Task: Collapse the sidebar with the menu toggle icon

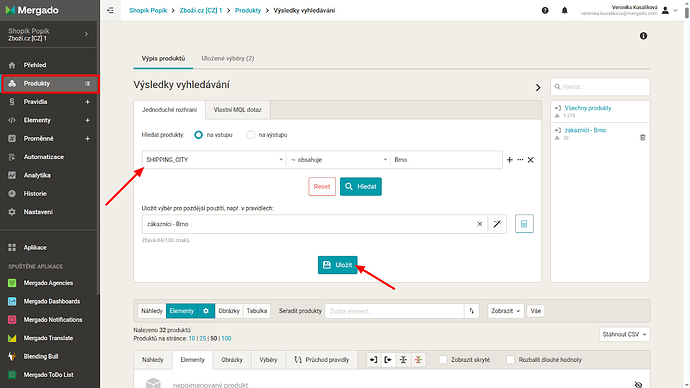Action: (110, 10)
